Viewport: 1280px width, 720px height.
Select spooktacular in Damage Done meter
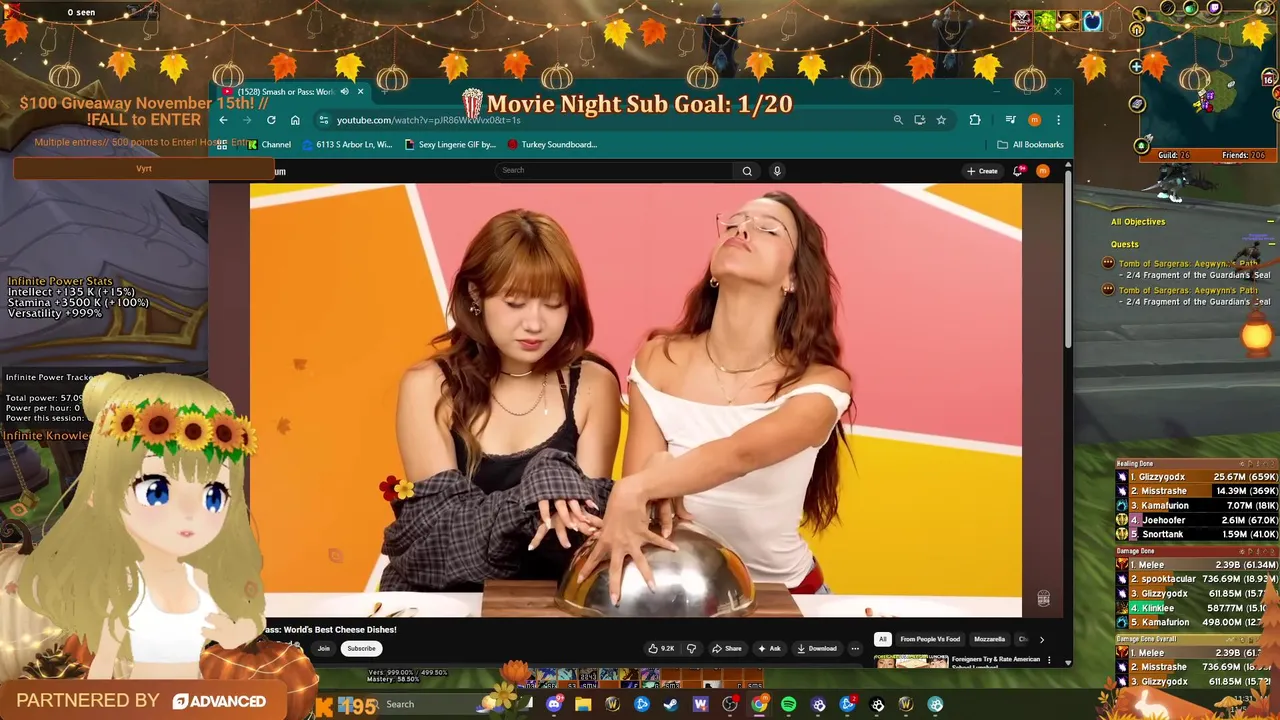click(x=1197, y=579)
